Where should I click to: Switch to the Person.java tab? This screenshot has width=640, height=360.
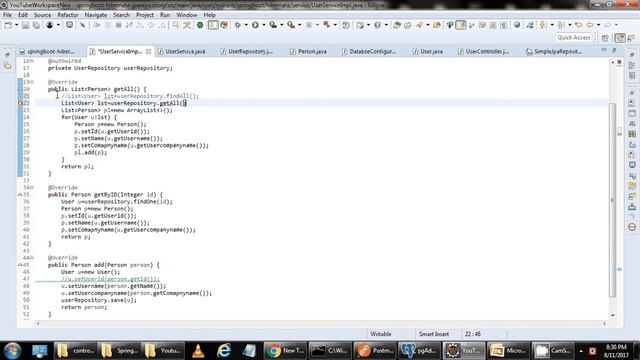309,51
